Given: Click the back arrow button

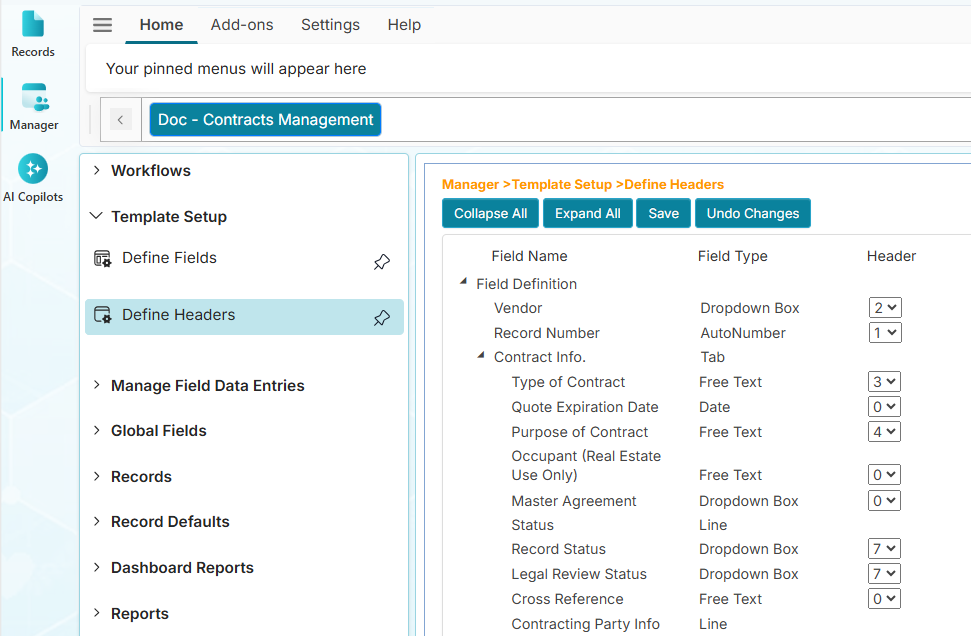Looking at the screenshot, I should point(120,120).
